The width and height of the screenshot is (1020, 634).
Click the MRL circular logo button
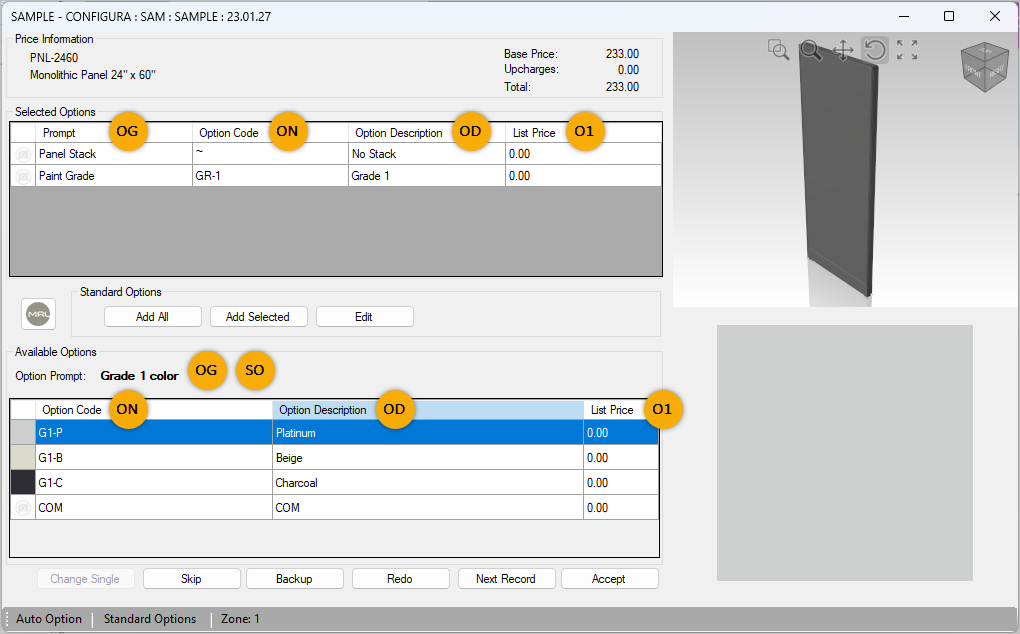point(38,313)
